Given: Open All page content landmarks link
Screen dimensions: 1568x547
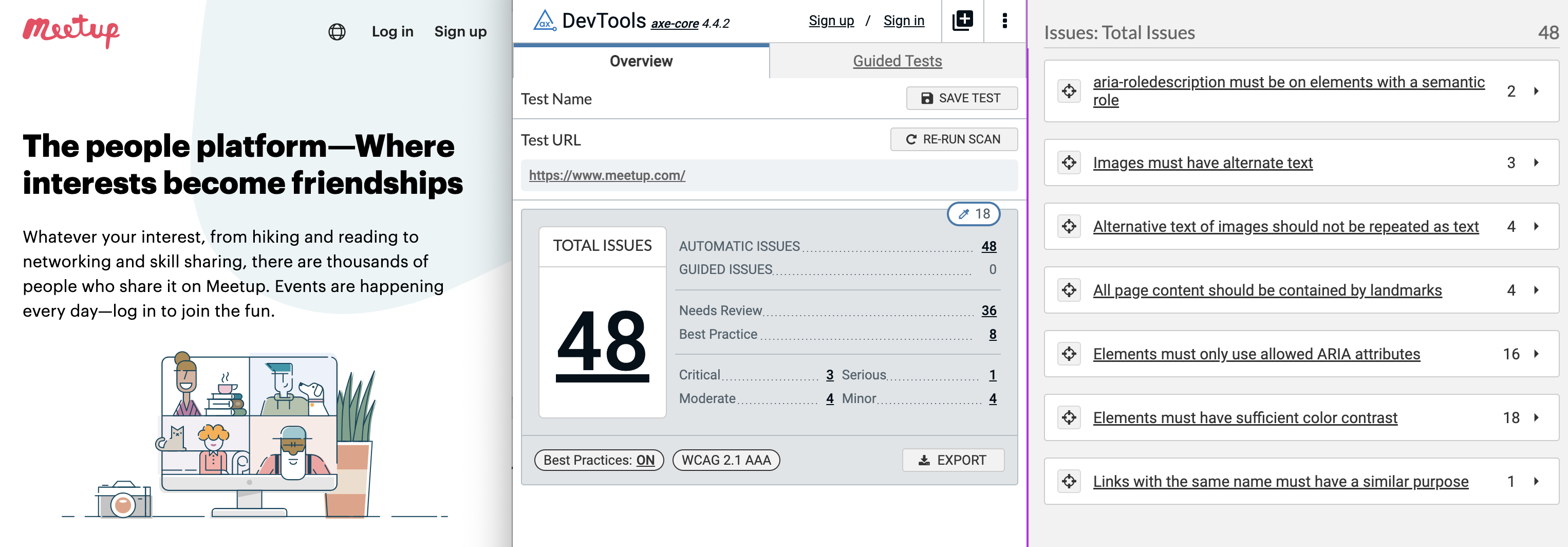Looking at the screenshot, I should [1267, 290].
